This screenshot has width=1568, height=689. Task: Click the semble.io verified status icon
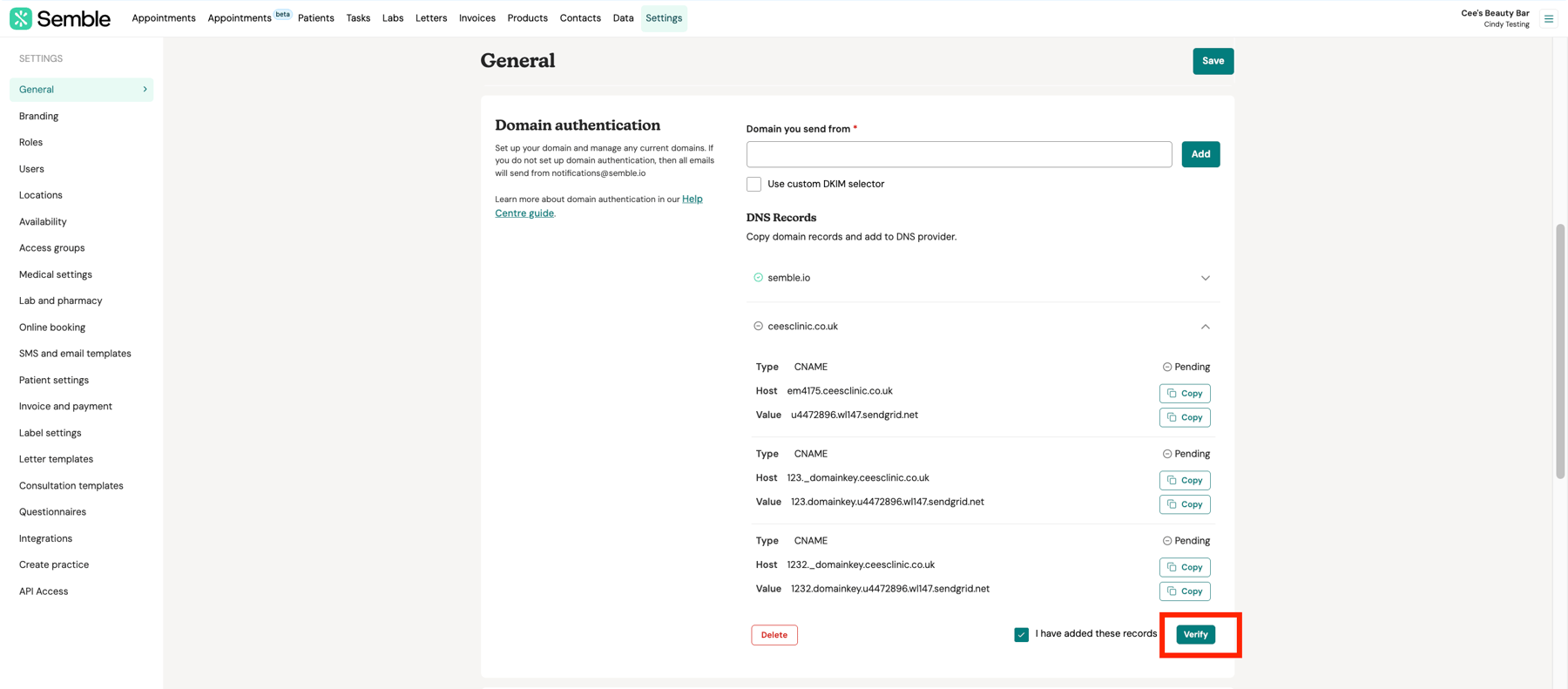[758, 278]
